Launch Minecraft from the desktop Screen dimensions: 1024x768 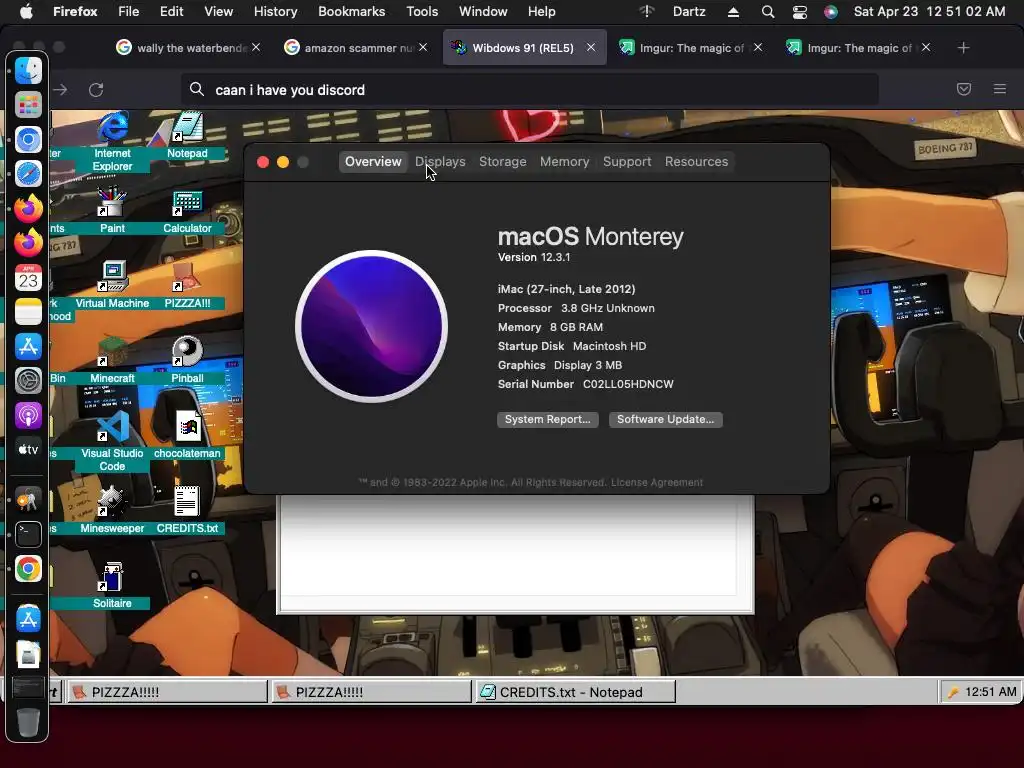tap(112, 360)
